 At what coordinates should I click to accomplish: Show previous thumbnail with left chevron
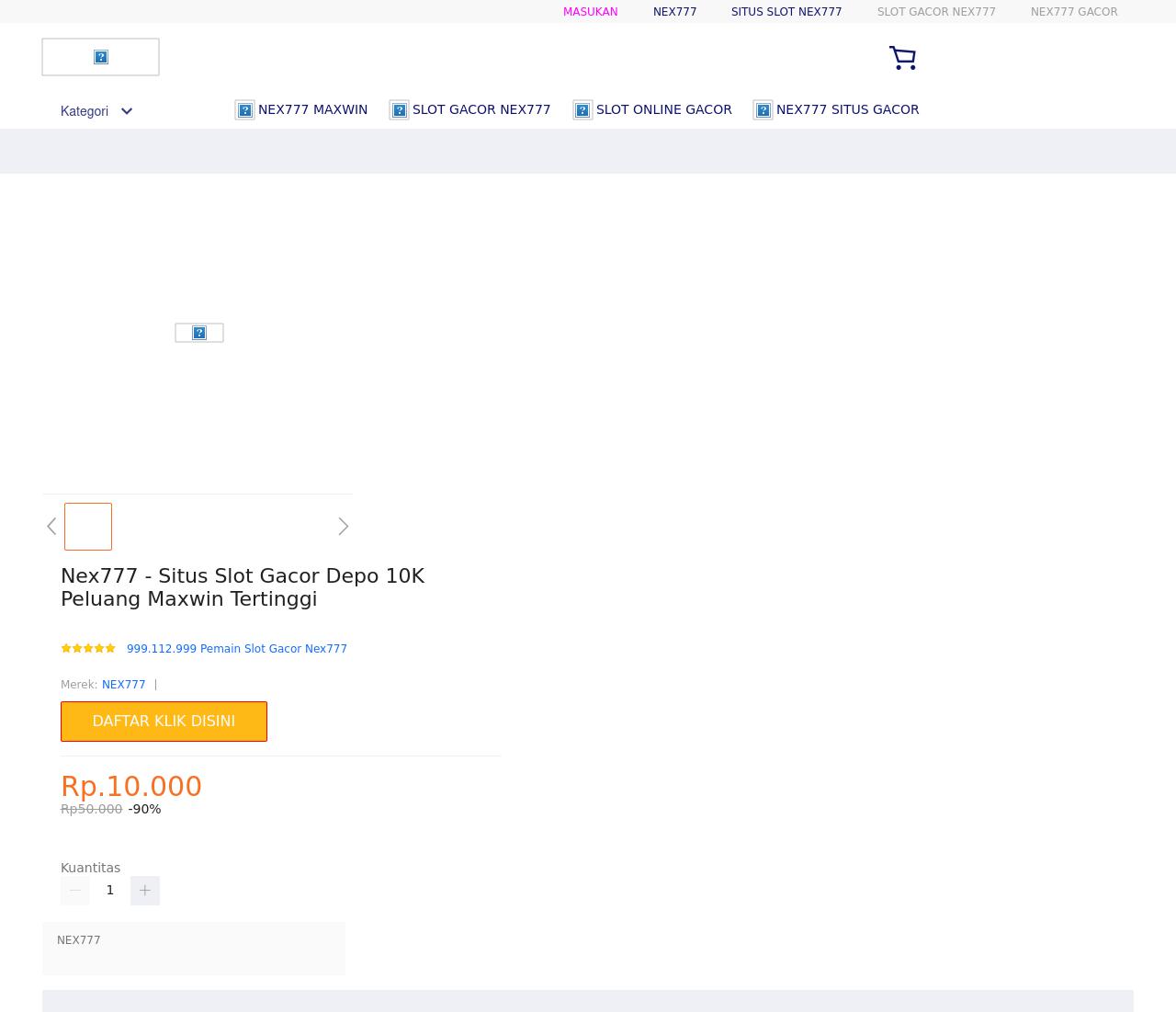(51, 527)
